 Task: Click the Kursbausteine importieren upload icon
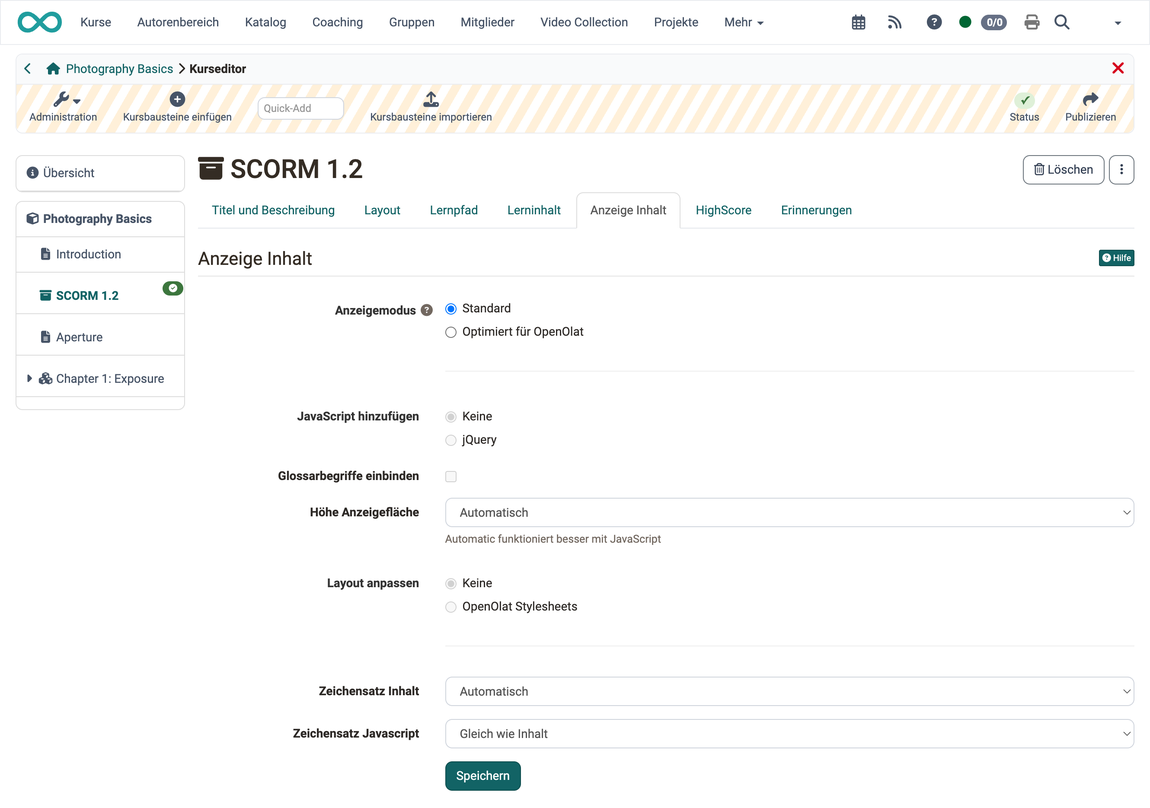point(431,99)
